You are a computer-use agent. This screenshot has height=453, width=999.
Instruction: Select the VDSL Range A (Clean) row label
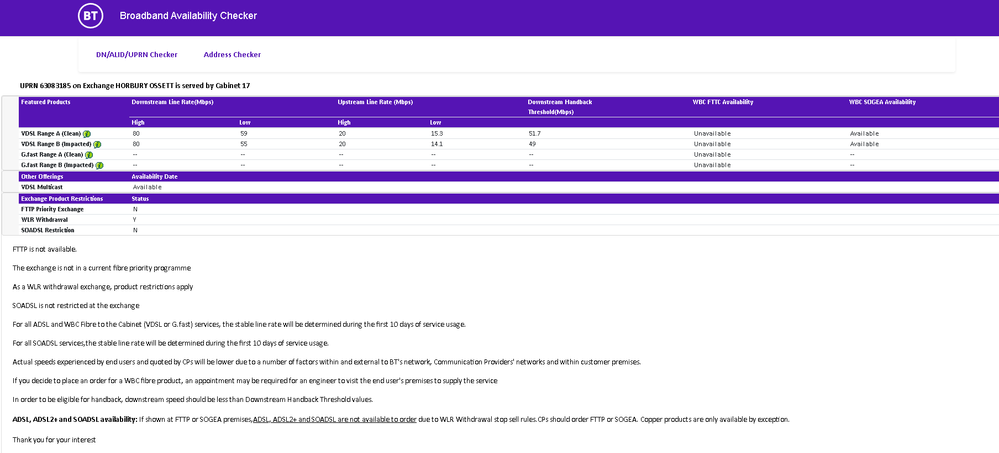pos(51,134)
